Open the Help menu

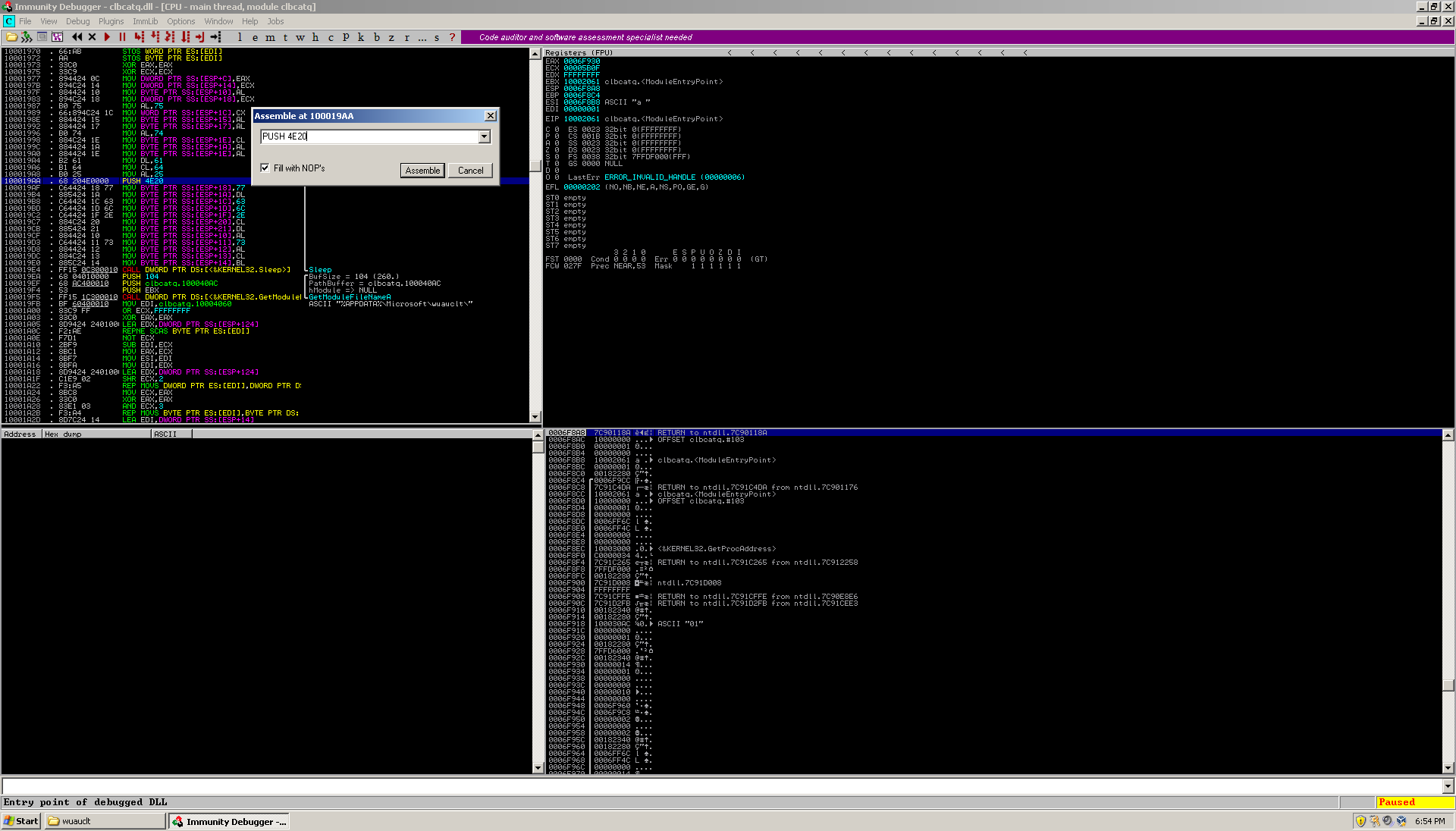[x=249, y=21]
